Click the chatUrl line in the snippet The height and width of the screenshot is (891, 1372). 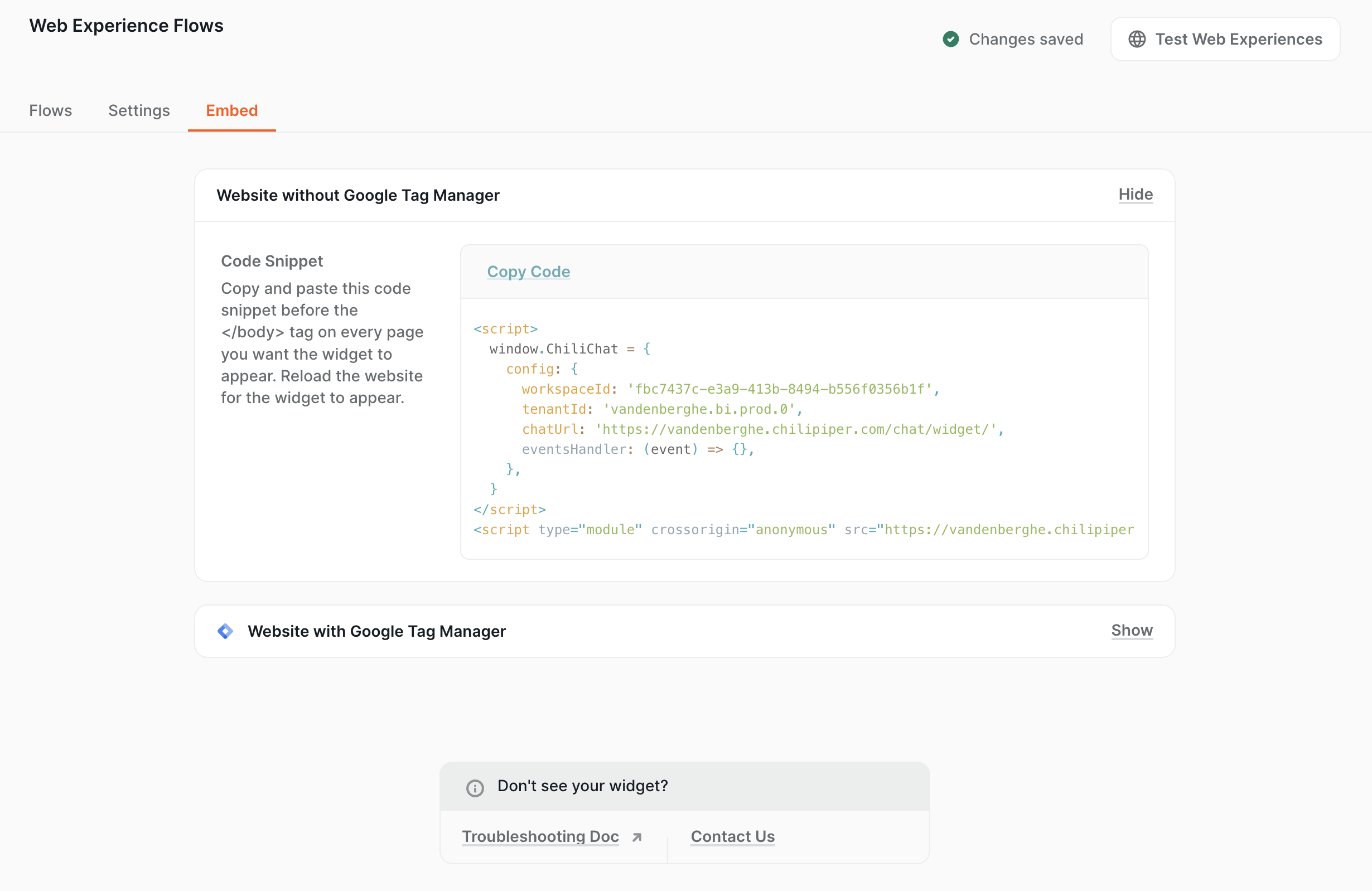(762, 429)
